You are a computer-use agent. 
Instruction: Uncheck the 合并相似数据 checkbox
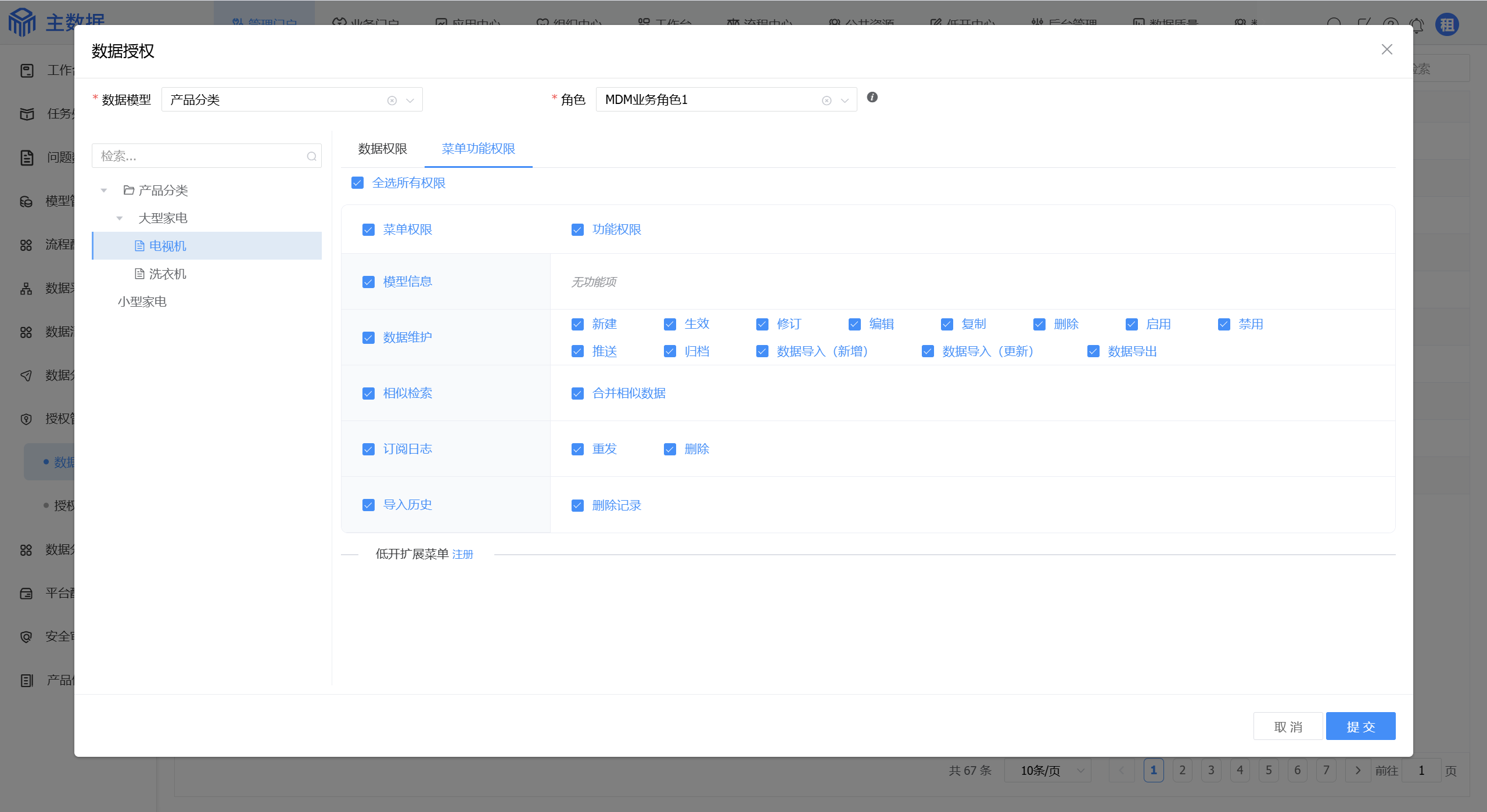(x=577, y=393)
